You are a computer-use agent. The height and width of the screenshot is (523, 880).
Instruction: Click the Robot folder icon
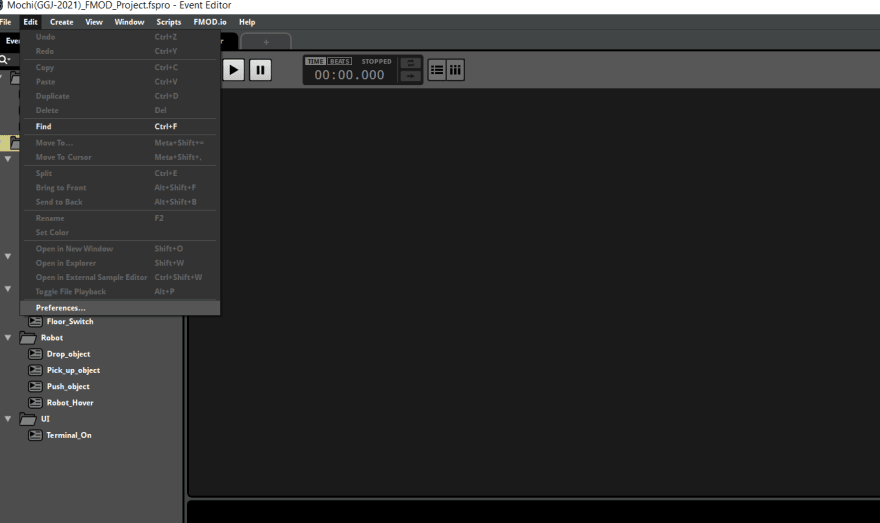[x=28, y=338]
